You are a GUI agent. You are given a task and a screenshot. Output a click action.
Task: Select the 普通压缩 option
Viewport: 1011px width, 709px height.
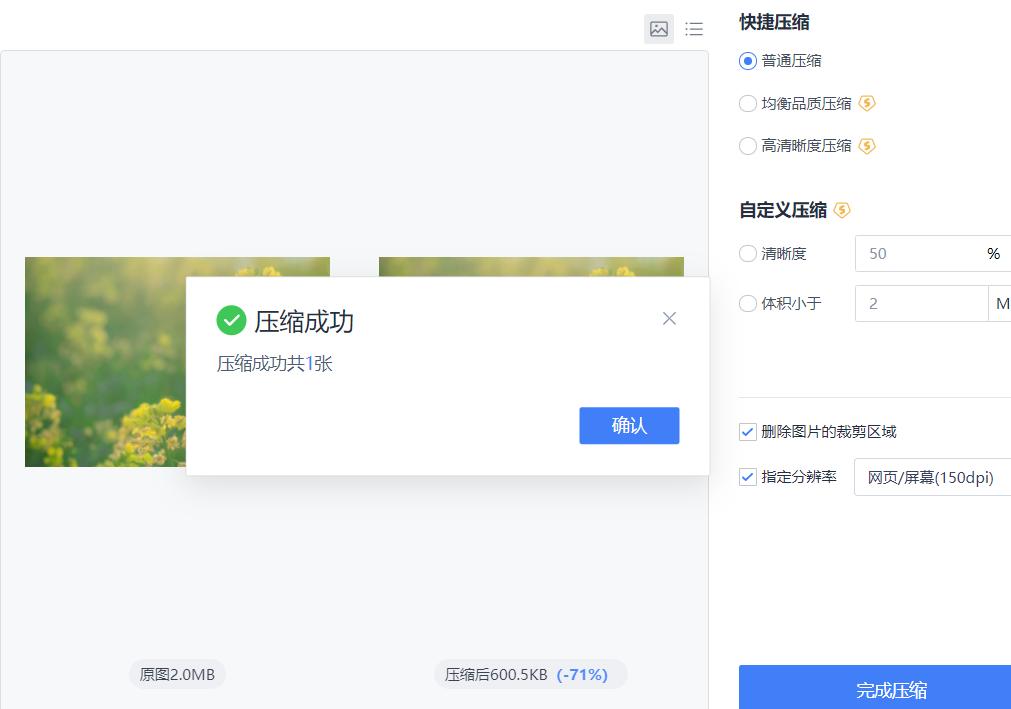tap(747, 61)
